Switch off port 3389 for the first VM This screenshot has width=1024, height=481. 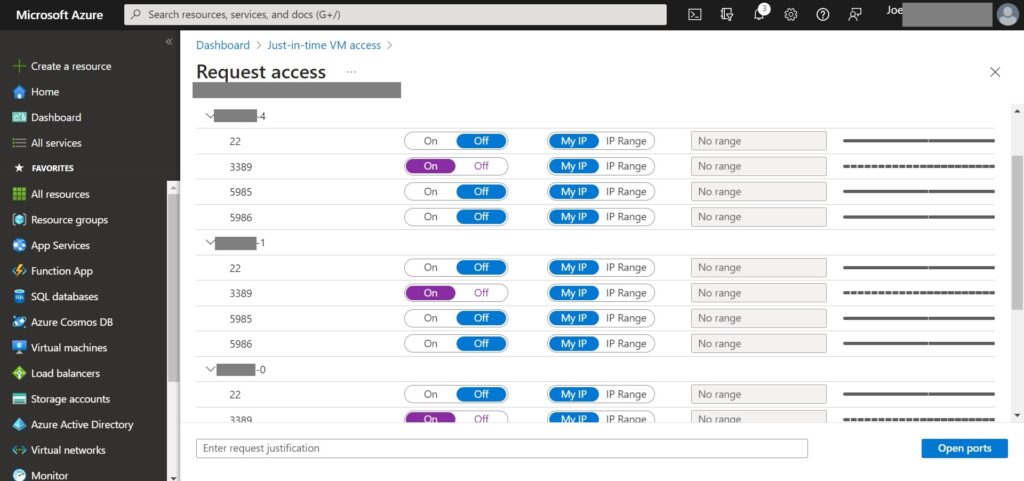coord(481,166)
